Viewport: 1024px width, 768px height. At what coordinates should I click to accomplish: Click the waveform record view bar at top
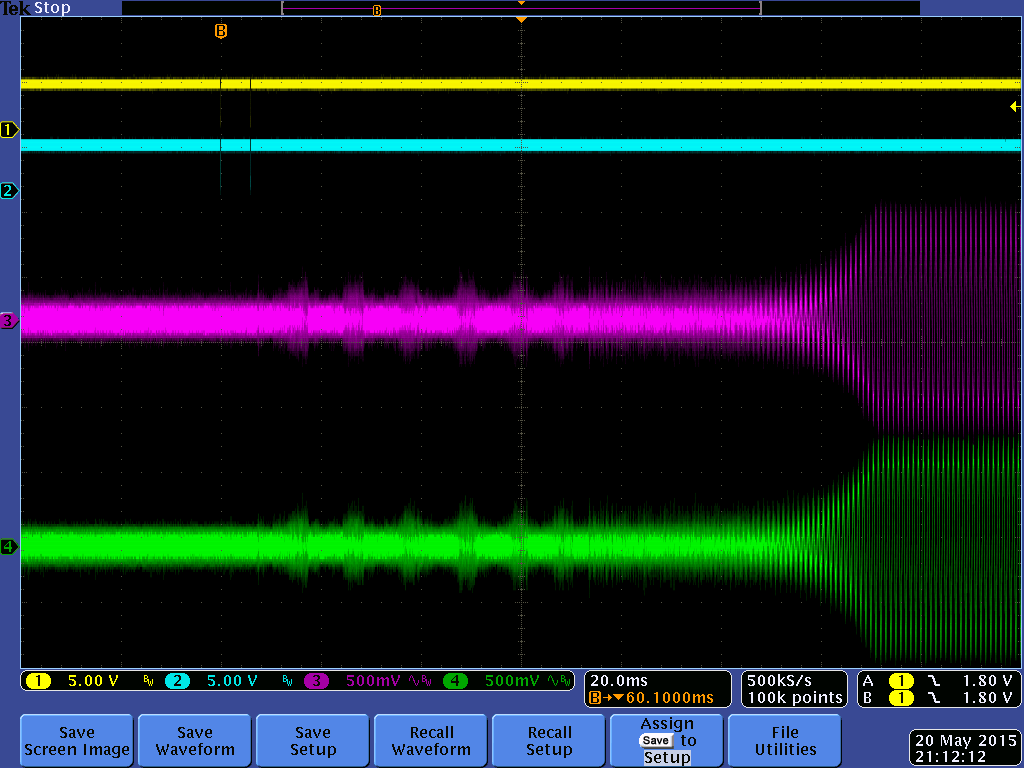[x=521, y=8]
